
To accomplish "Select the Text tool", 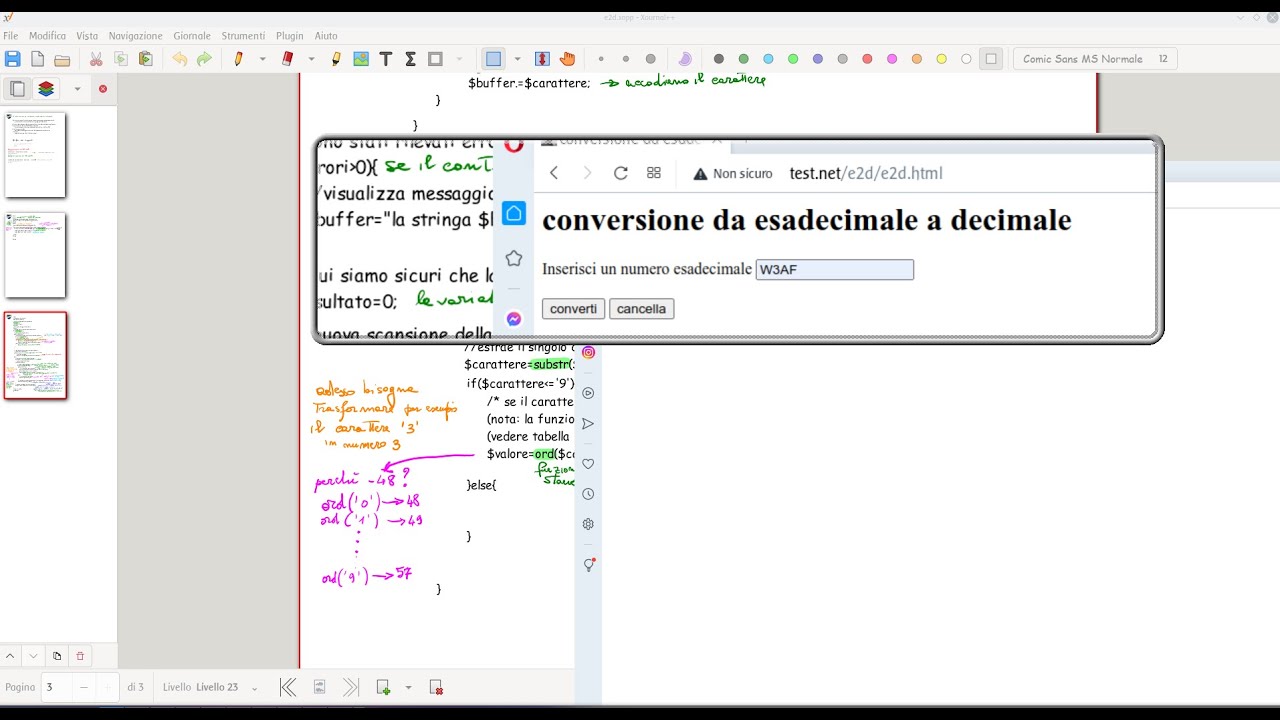I will [x=386, y=59].
